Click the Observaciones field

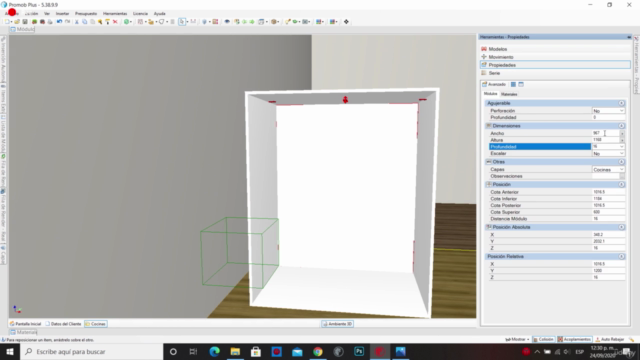coord(606,176)
